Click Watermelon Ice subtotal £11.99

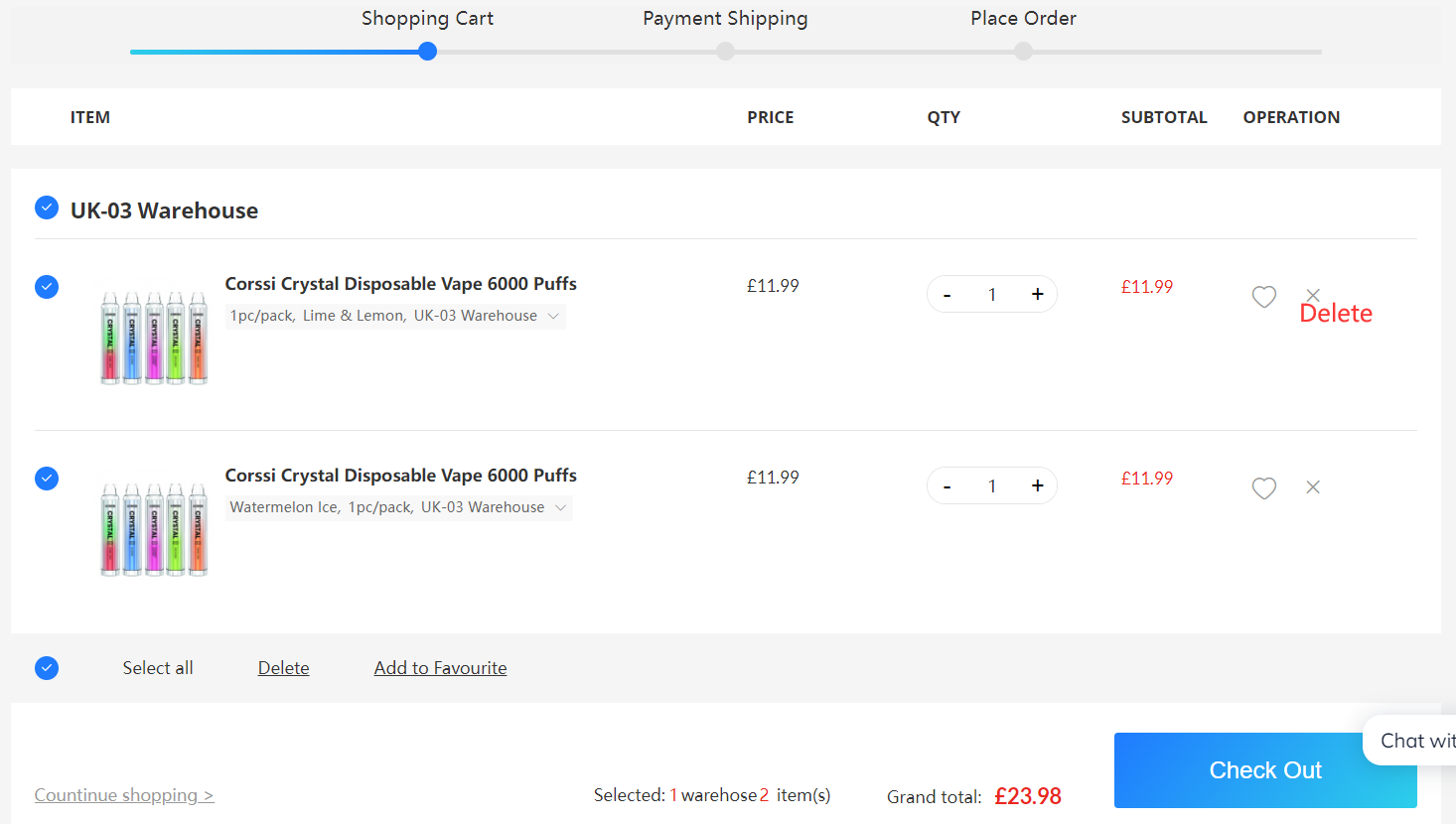[x=1147, y=479]
